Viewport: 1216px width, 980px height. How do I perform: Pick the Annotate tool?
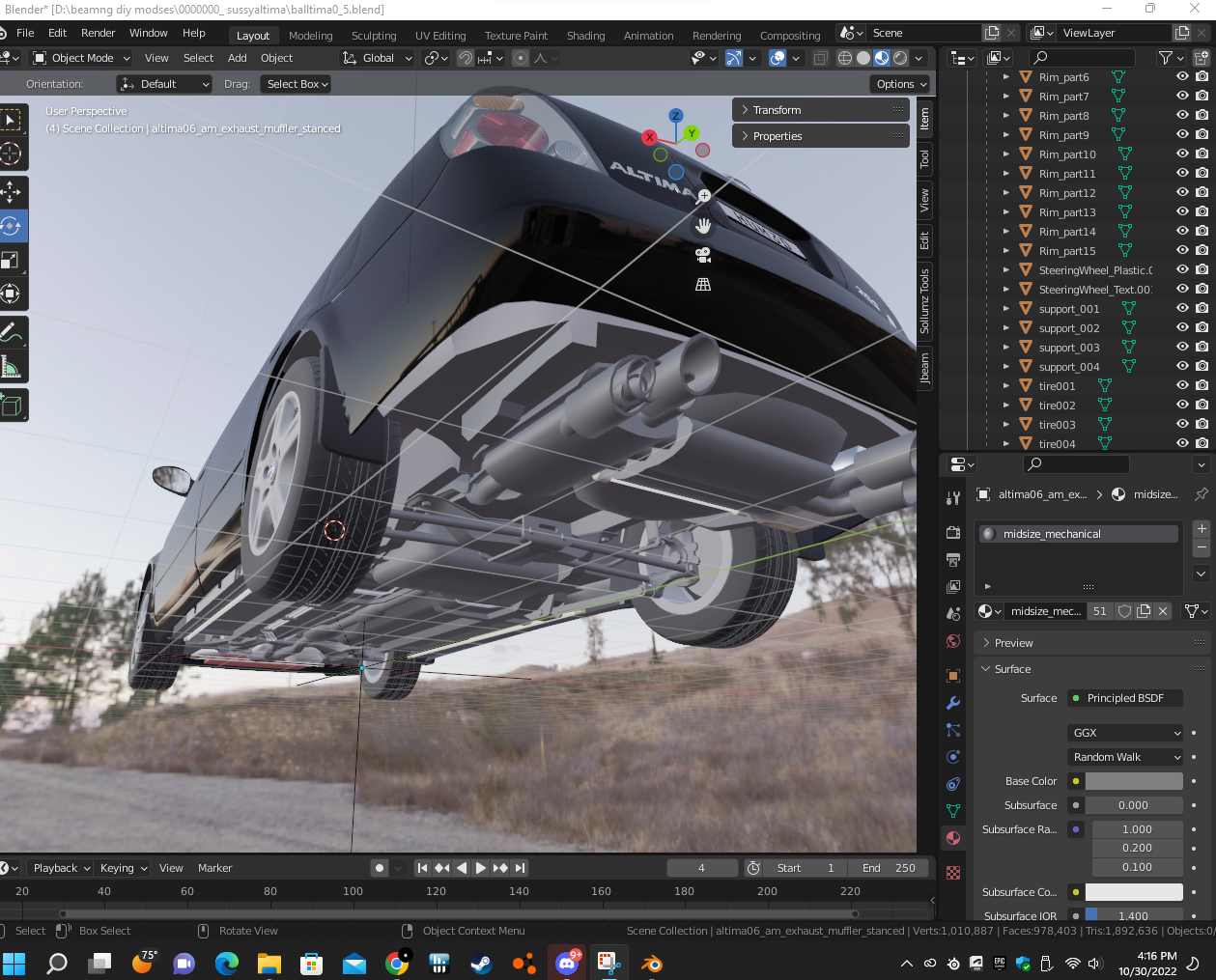tap(11, 333)
